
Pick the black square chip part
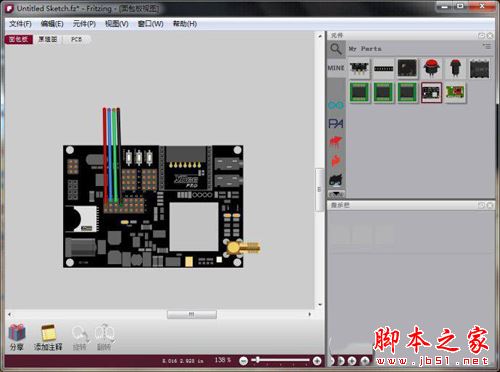407,68
